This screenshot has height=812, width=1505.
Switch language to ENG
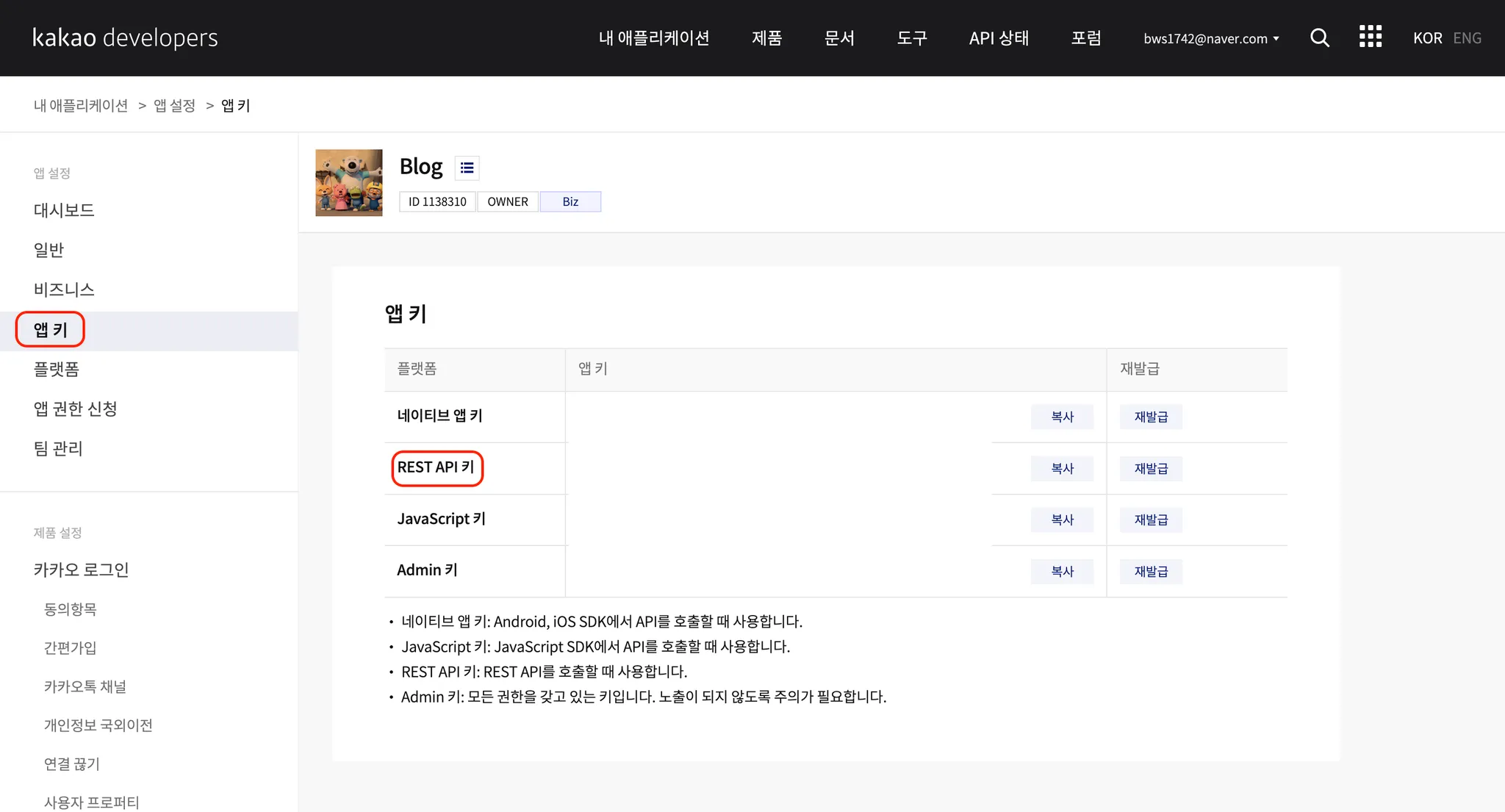[x=1467, y=38]
